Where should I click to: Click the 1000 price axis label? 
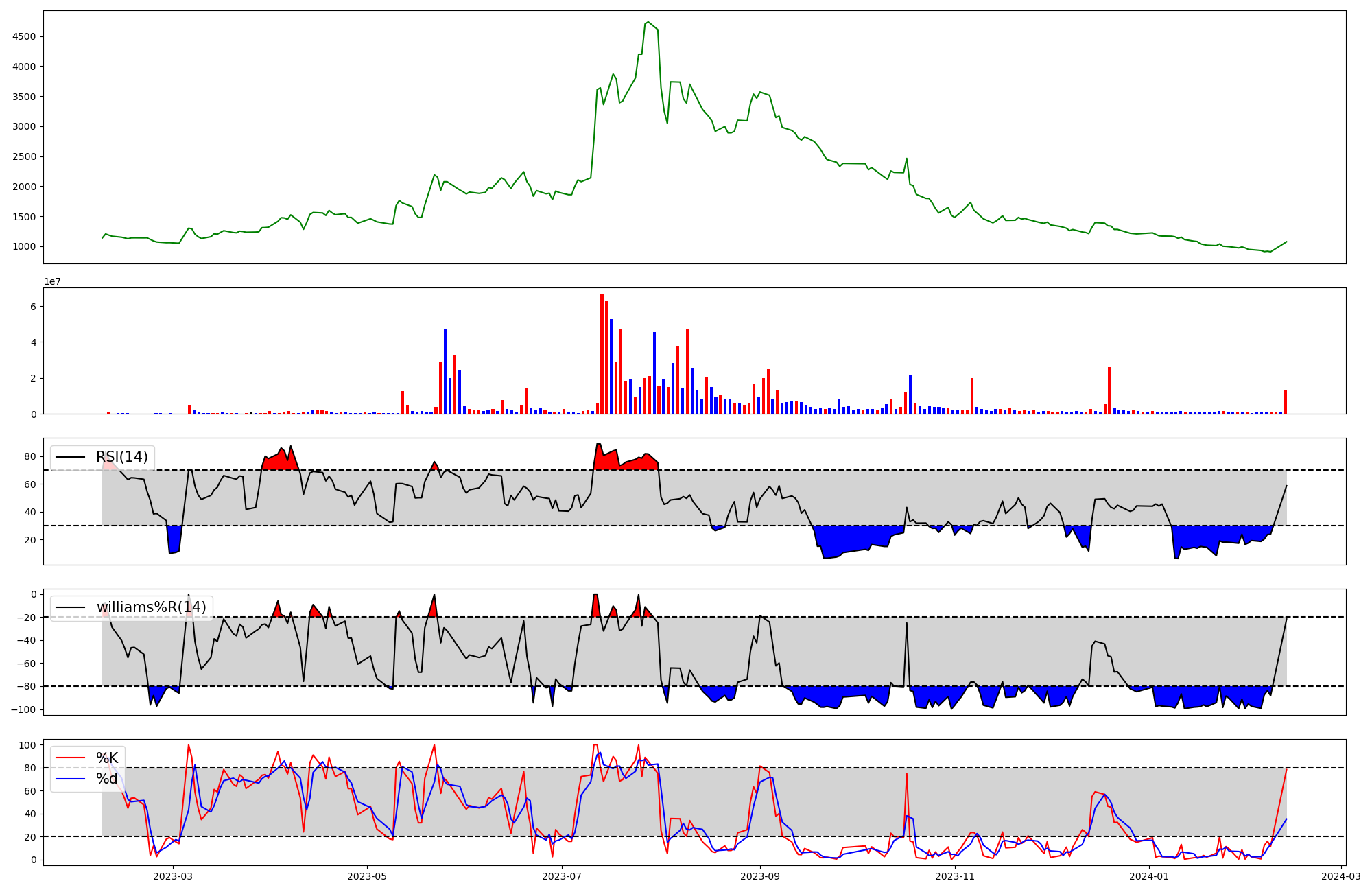pyautogui.click(x=25, y=246)
